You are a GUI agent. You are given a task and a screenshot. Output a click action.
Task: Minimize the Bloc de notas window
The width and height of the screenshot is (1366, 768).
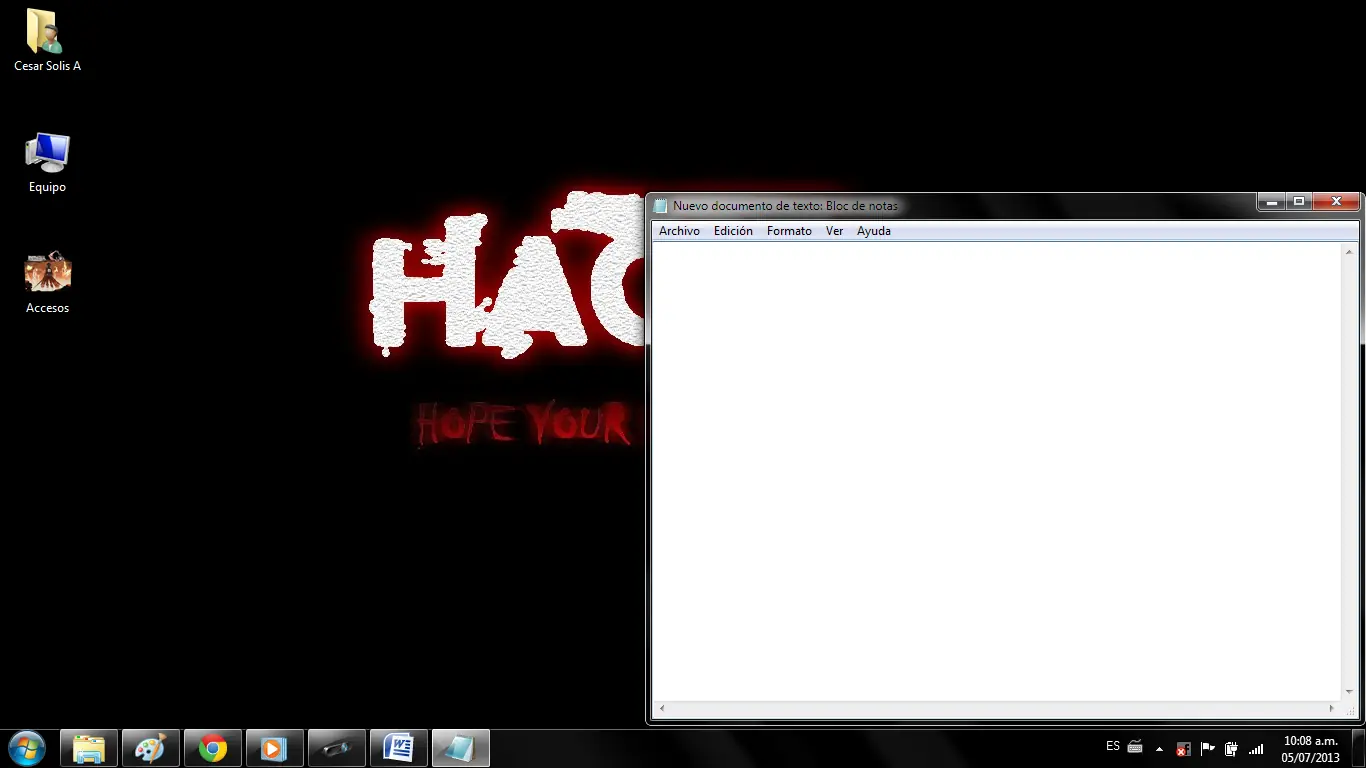pyautogui.click(x=1271, y=202)
